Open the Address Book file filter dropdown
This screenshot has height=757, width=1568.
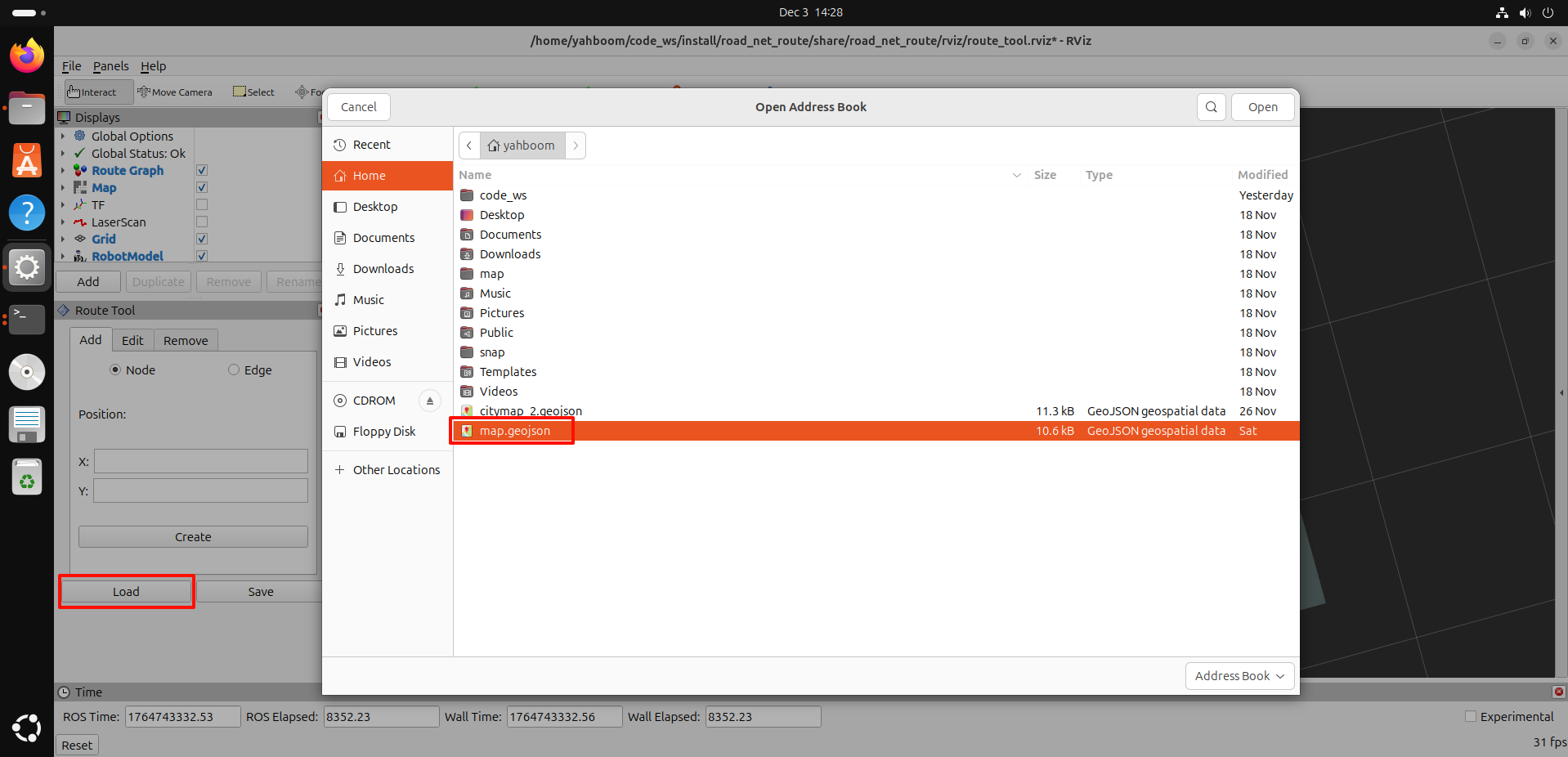(1239, 676)
